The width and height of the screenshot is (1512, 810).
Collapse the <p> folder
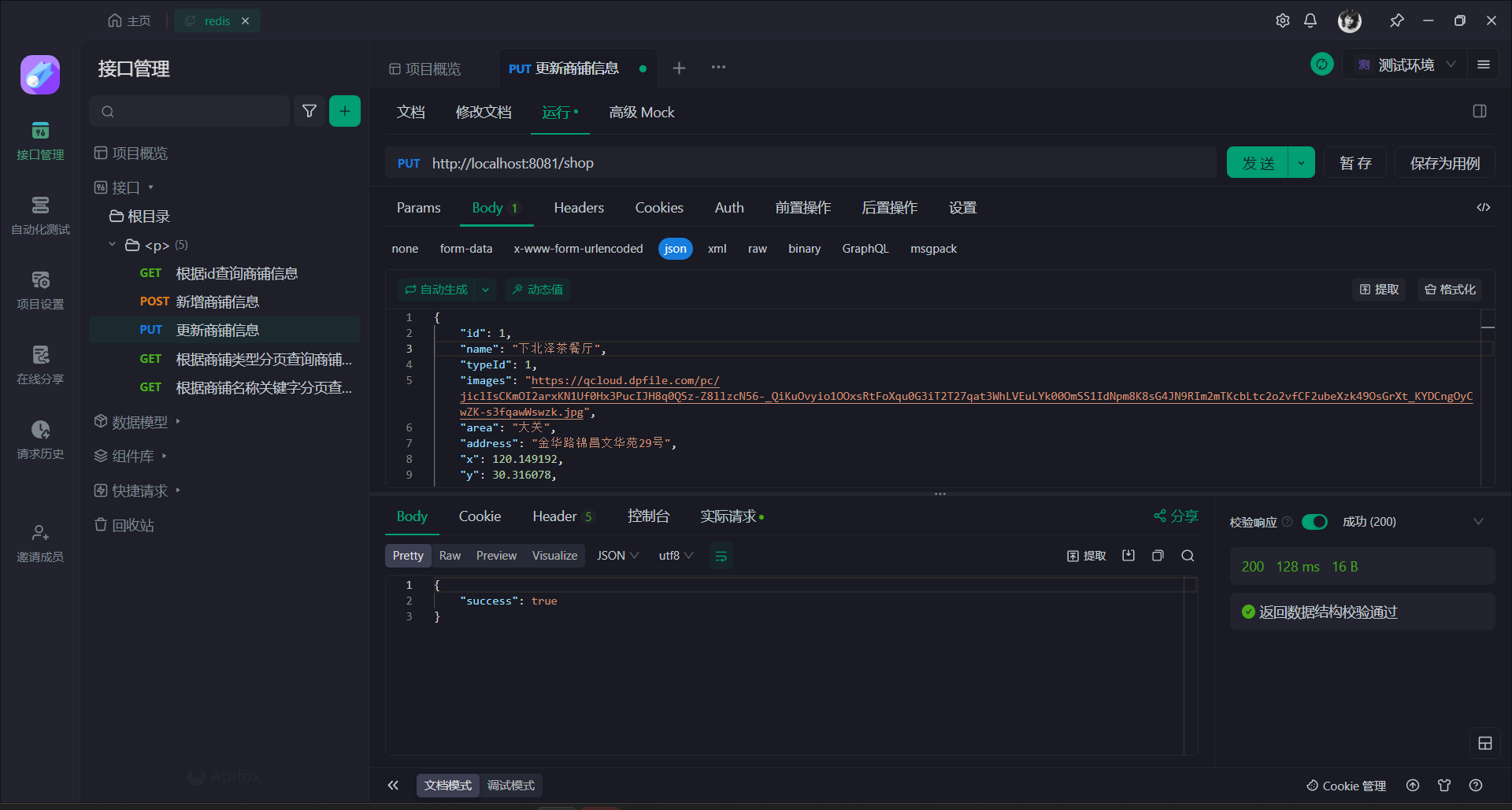tap(112, 245)
